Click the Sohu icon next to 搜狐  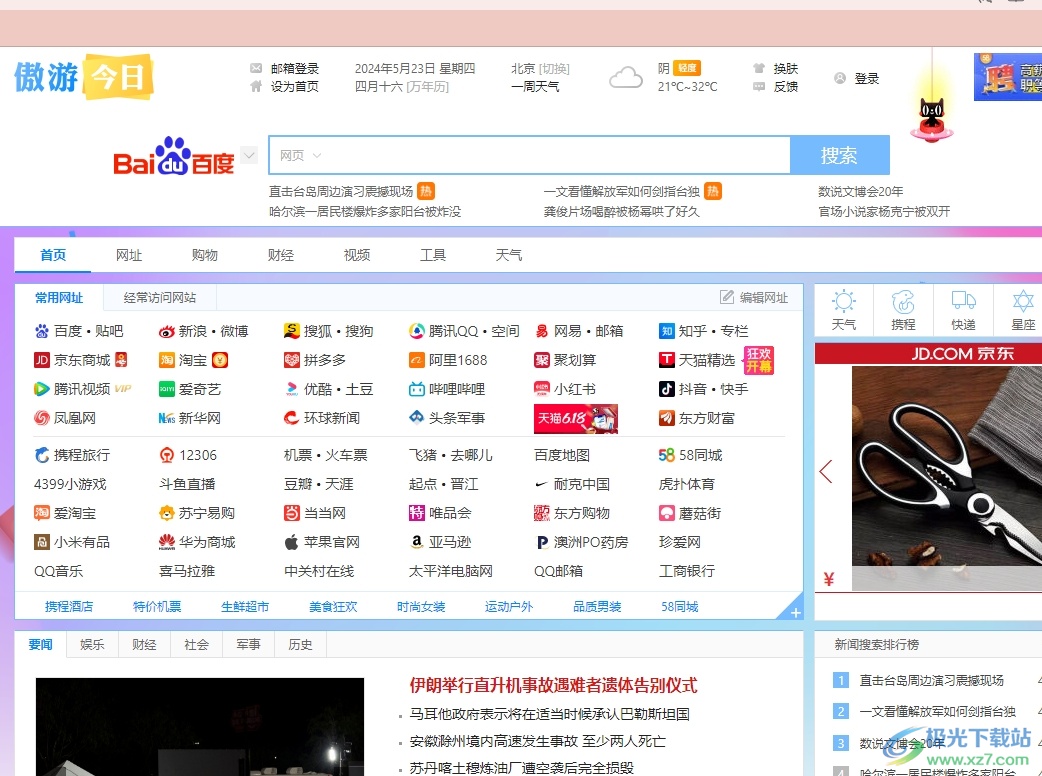pos(291,330)
